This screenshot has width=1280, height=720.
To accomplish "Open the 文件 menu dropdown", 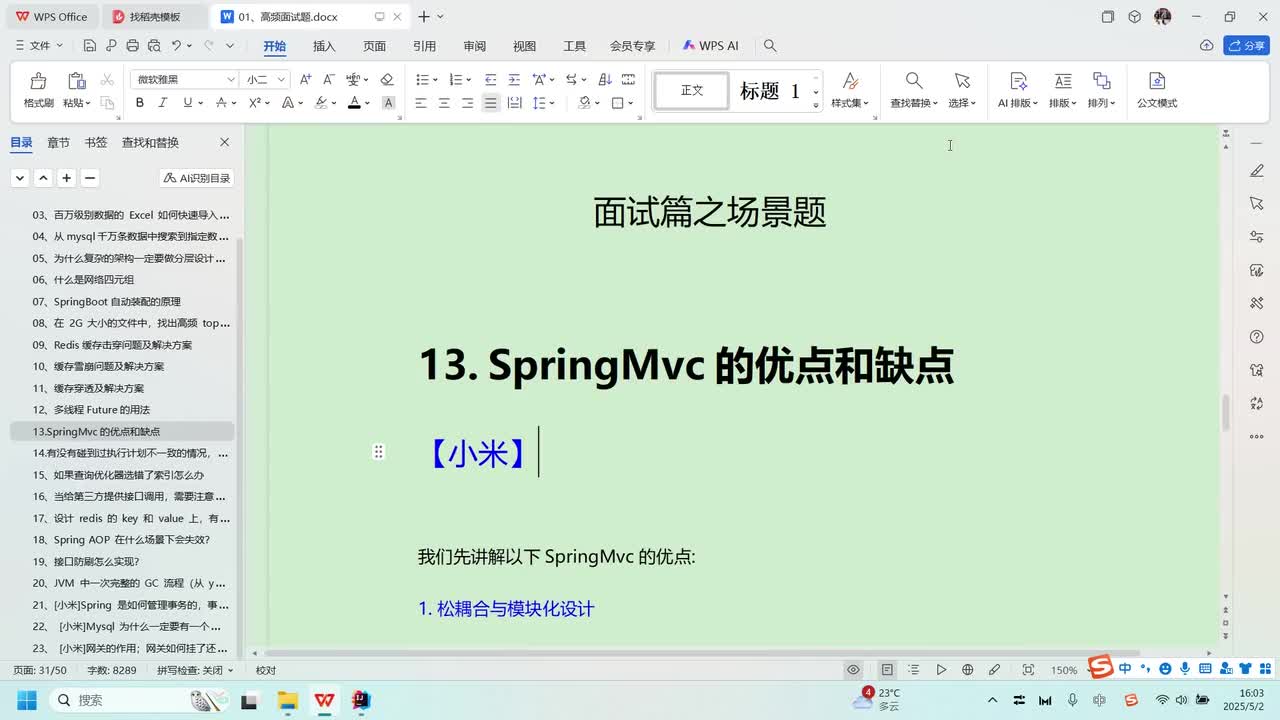I will (40, 46).
